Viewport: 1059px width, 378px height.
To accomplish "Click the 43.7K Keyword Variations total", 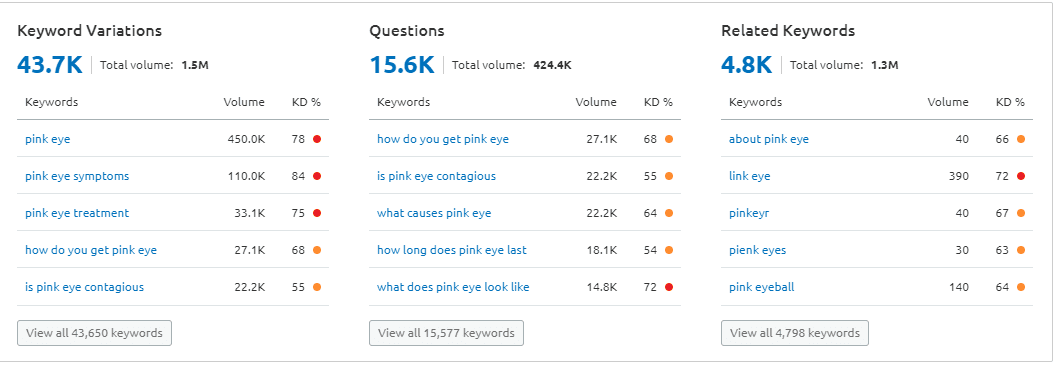I will coord(50,65).
